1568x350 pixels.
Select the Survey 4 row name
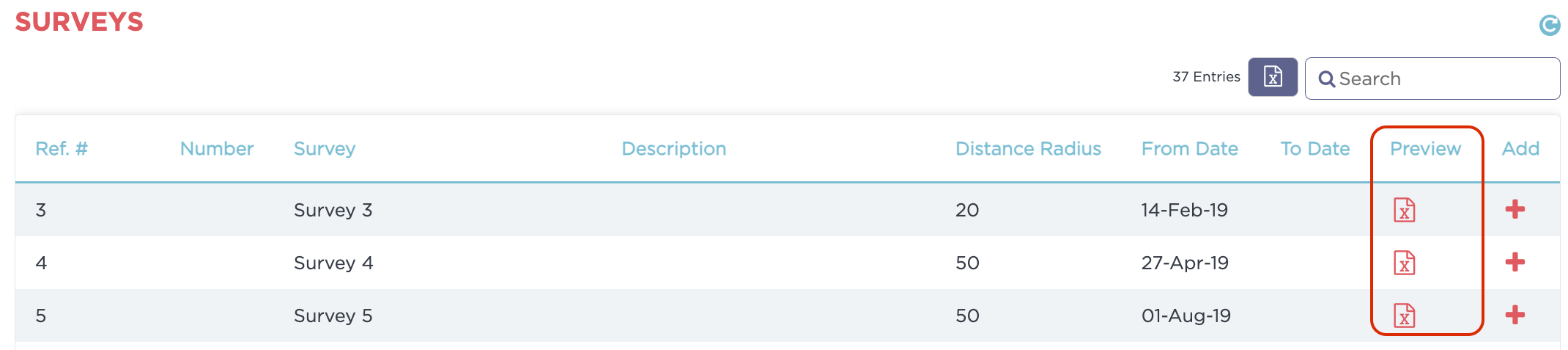pos(333,263)
